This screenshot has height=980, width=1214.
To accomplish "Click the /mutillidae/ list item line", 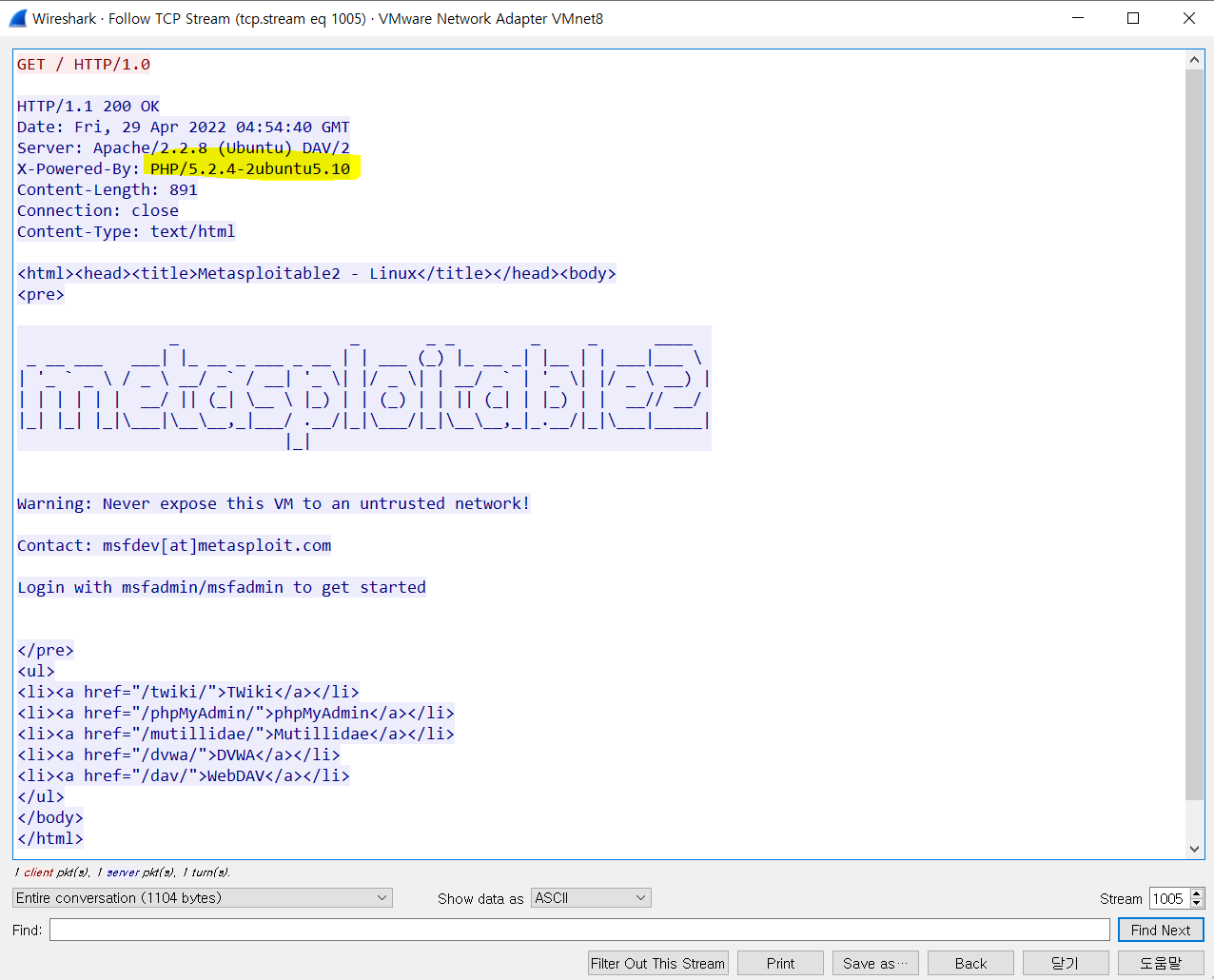I will pyautogui.click(x=236, y=734).
